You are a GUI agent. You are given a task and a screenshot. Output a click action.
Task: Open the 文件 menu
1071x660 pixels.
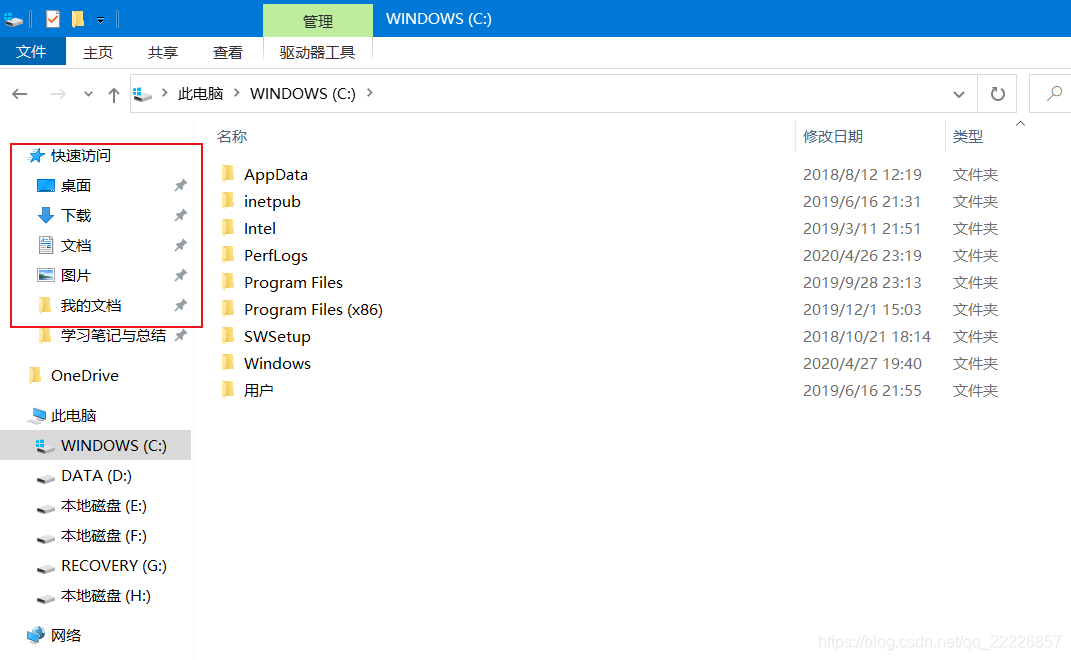coord(32,52)
